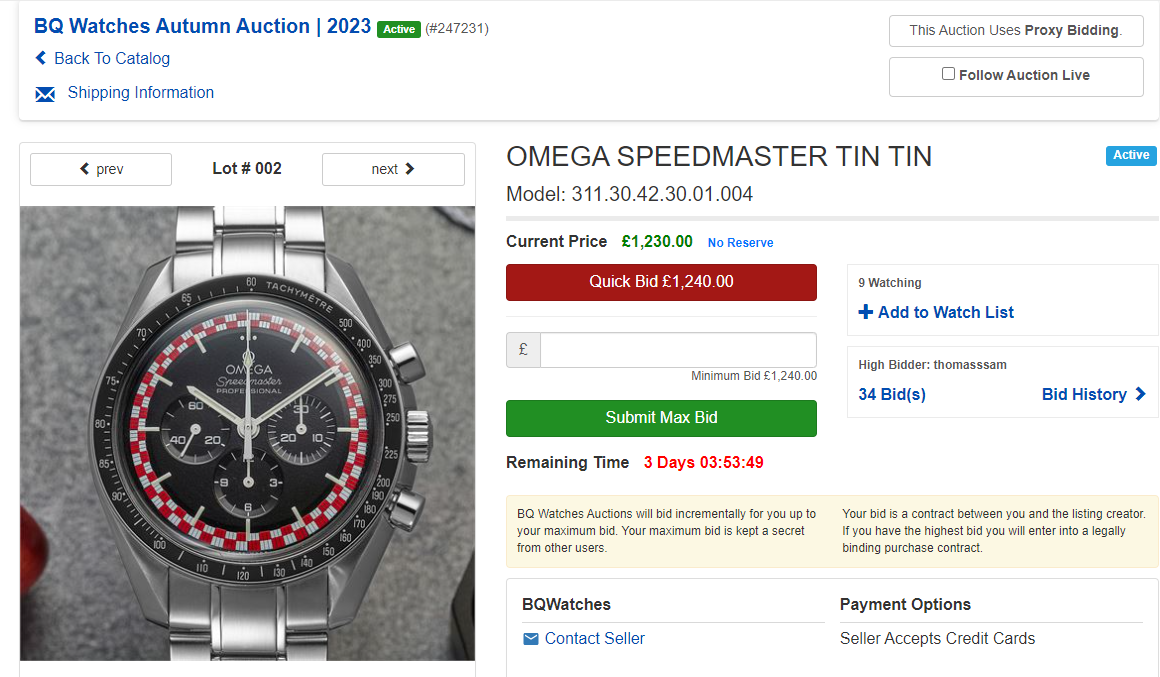The image size is (1160, 677).
Task: Click the Bid History right chevron
Action: [1140, 394]
